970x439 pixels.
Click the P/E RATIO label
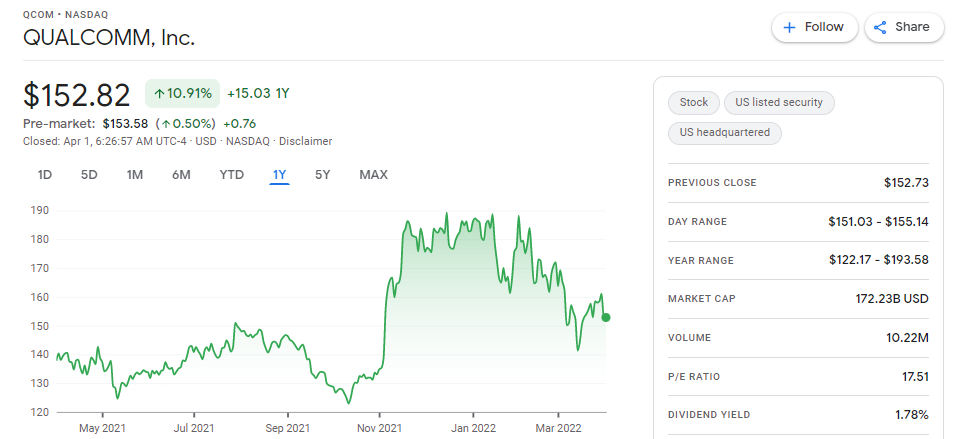point(694,377)
